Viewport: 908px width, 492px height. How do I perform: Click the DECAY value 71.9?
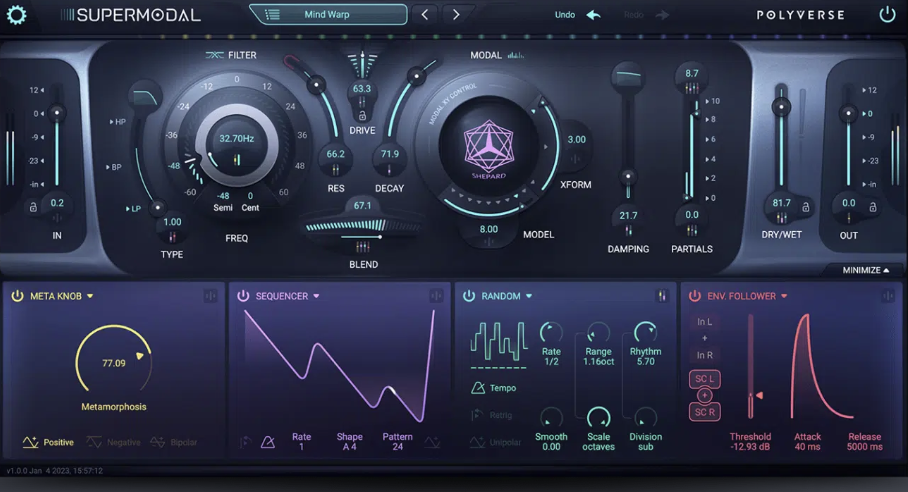(x=390, y=154)
